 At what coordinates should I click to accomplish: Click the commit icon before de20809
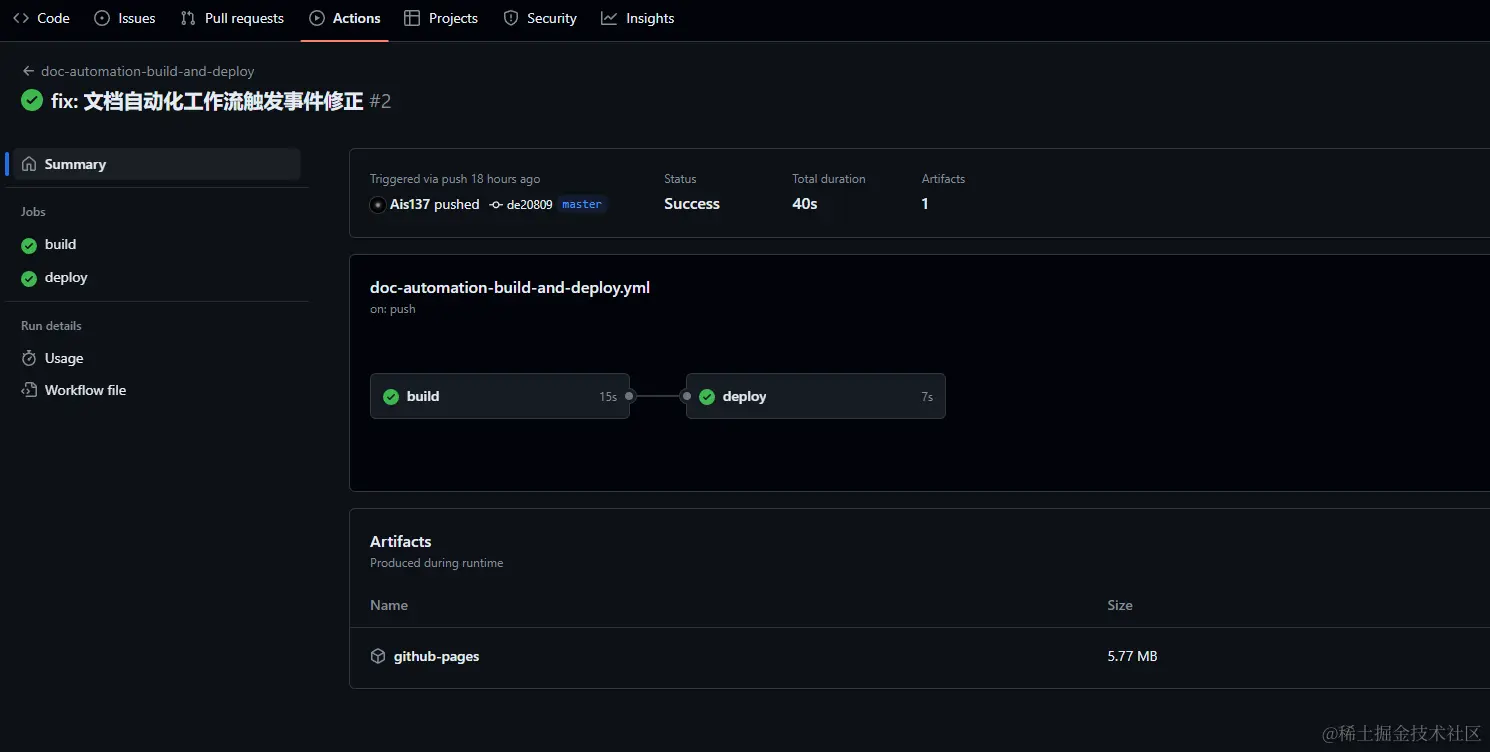pyautogui.click(x=496, y=204)
